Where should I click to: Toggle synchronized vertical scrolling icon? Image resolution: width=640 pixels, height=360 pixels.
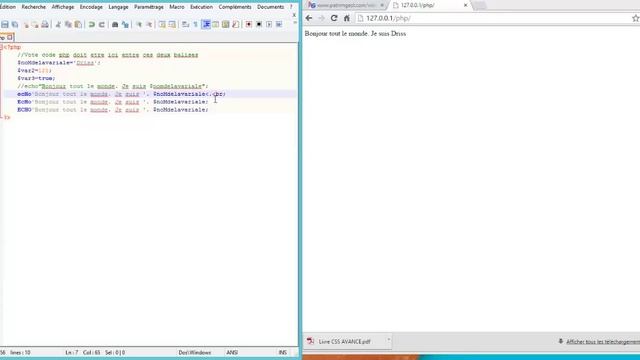(x=162, y=24)
